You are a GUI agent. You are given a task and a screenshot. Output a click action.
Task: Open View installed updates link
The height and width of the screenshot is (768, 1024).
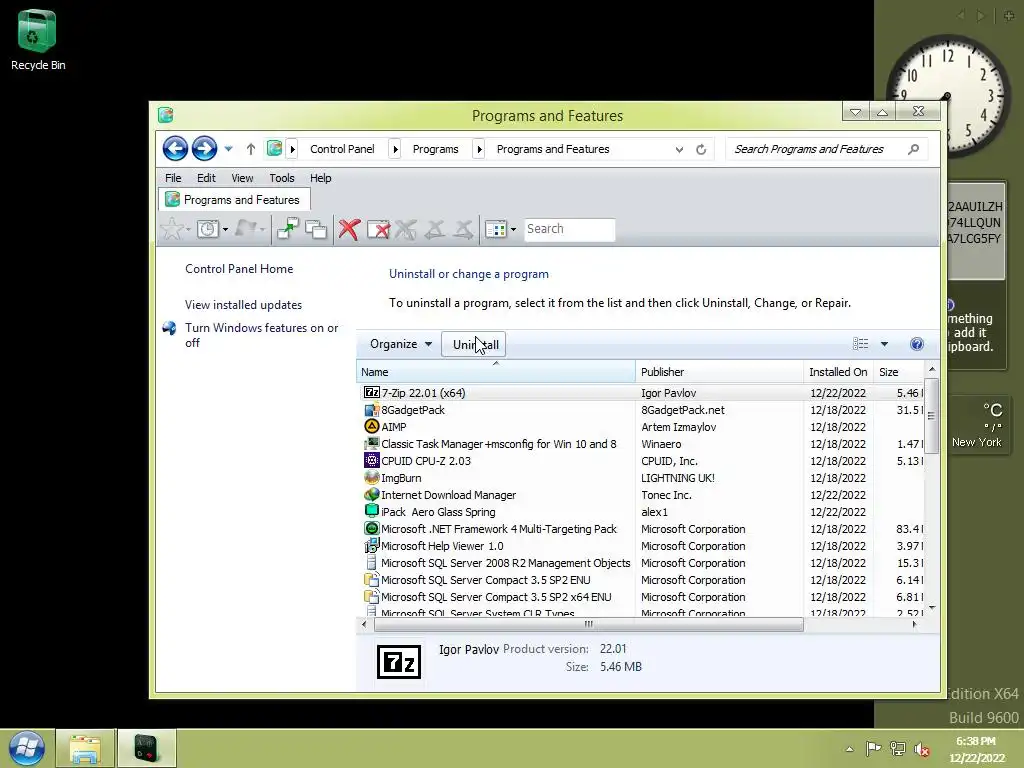243,305
